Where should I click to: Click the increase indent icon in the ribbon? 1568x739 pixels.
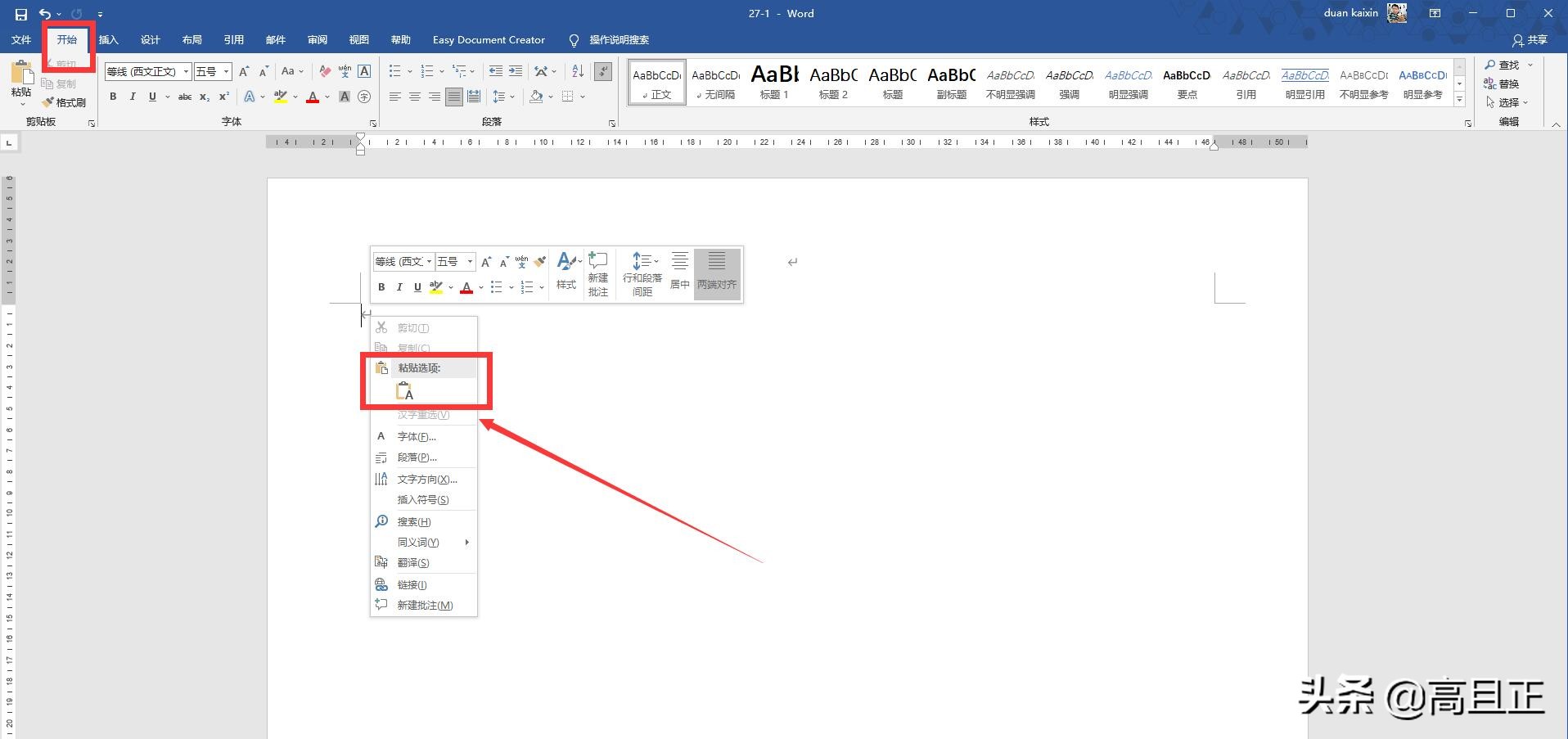516,72
